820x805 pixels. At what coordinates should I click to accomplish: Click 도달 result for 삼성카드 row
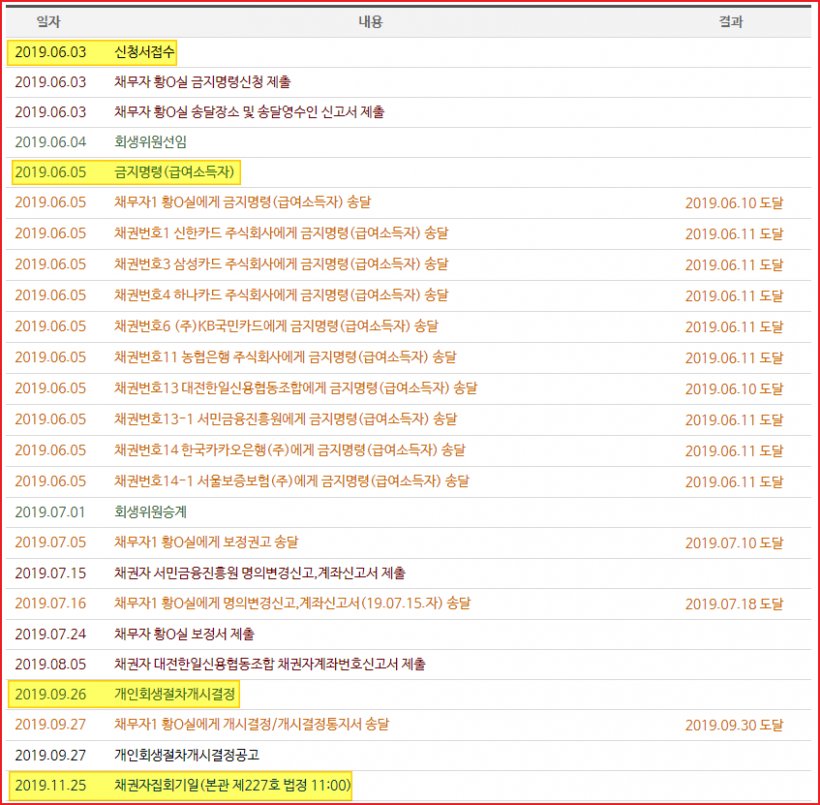pyautogui.click(x=734, y=265)
